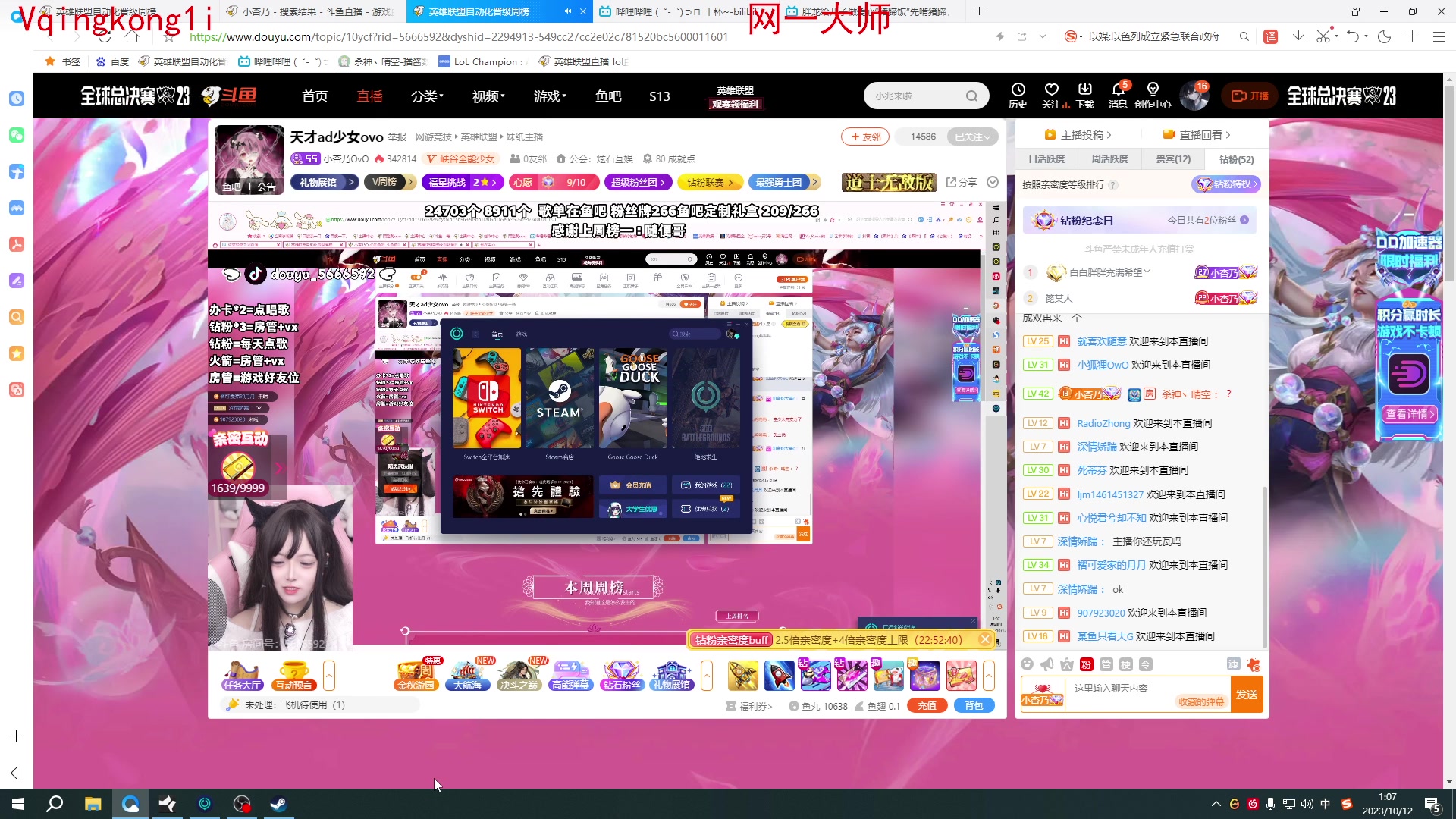
Task: Open the 任务大厅 task hall icon
Action: [x=242, y=675]
